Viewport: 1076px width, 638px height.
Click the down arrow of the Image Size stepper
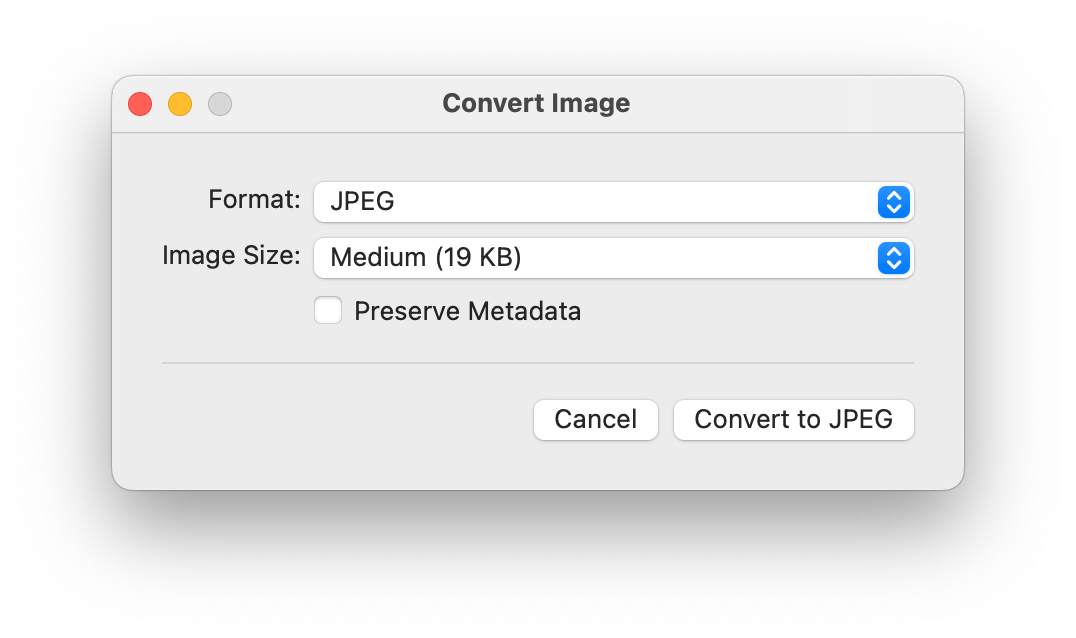(x=893, y=264)
